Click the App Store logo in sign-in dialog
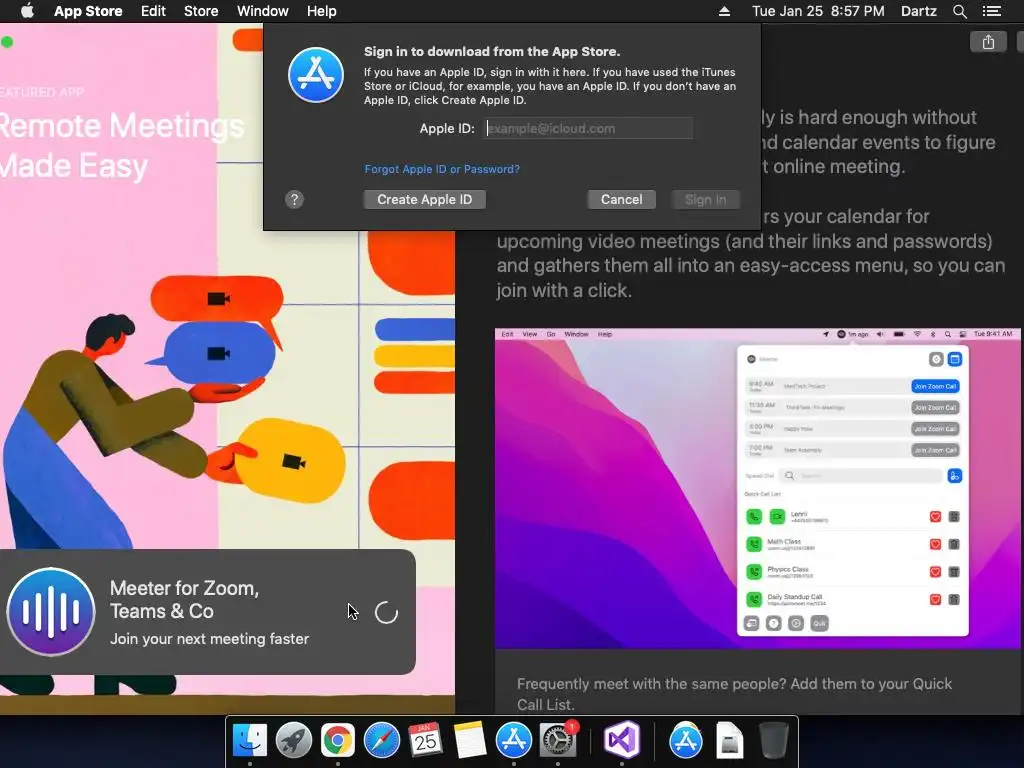The image size is (1024, 768). point(316,75)
